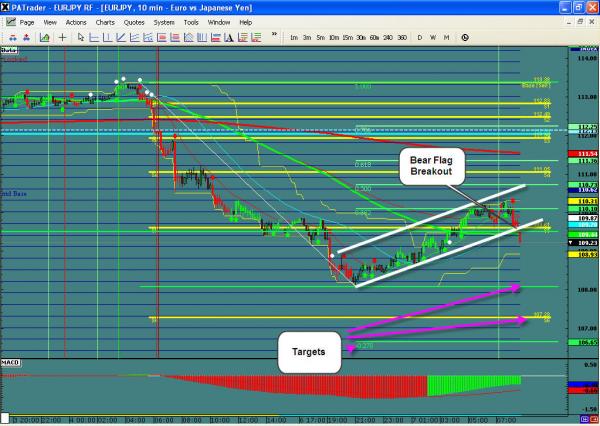The image size is (600, 426).
Task: Click the clock icon after timeframes
Action: tap(464, 37)
